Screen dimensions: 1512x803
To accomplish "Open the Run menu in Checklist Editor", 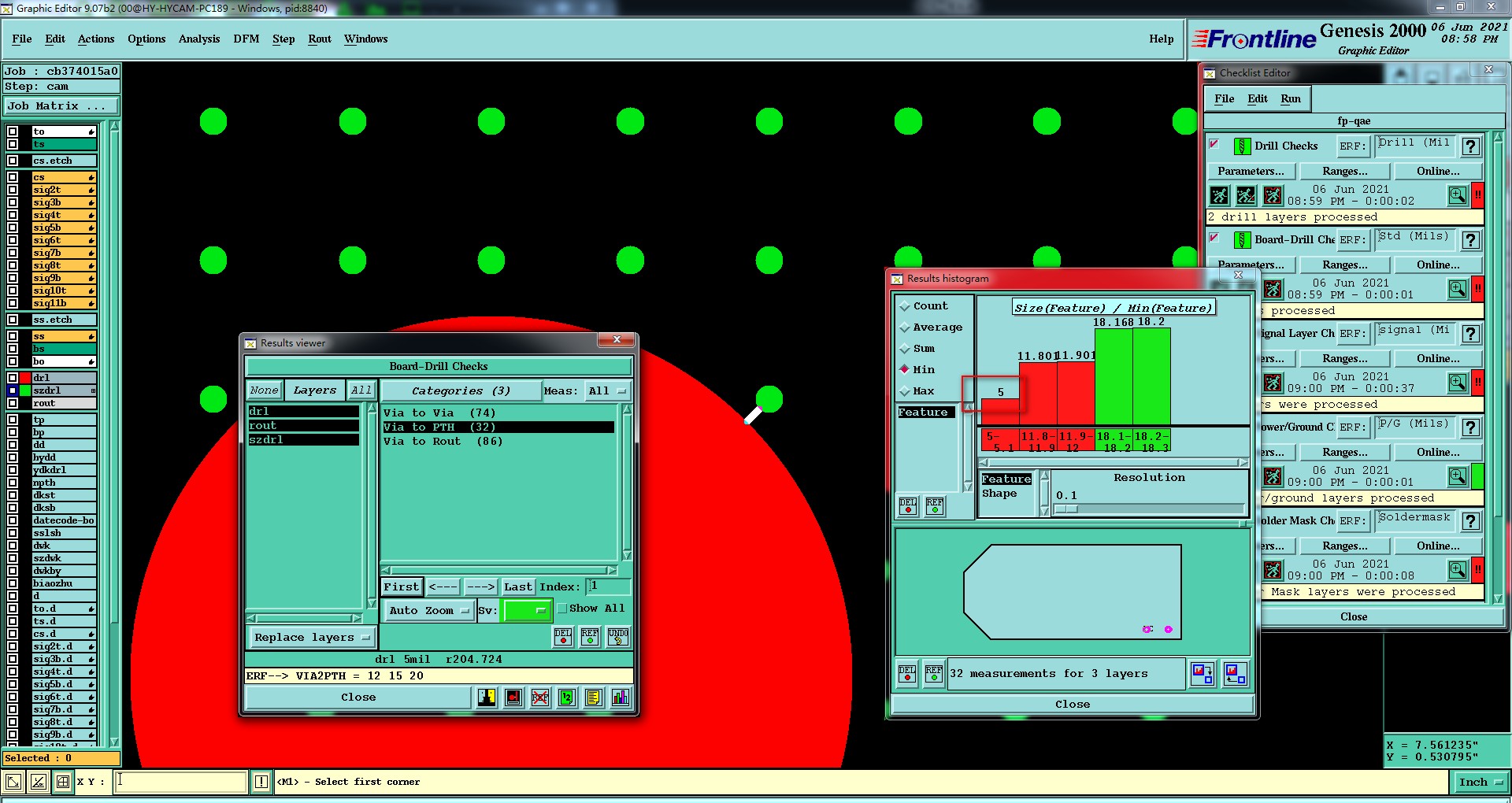I will [1291, 98].
